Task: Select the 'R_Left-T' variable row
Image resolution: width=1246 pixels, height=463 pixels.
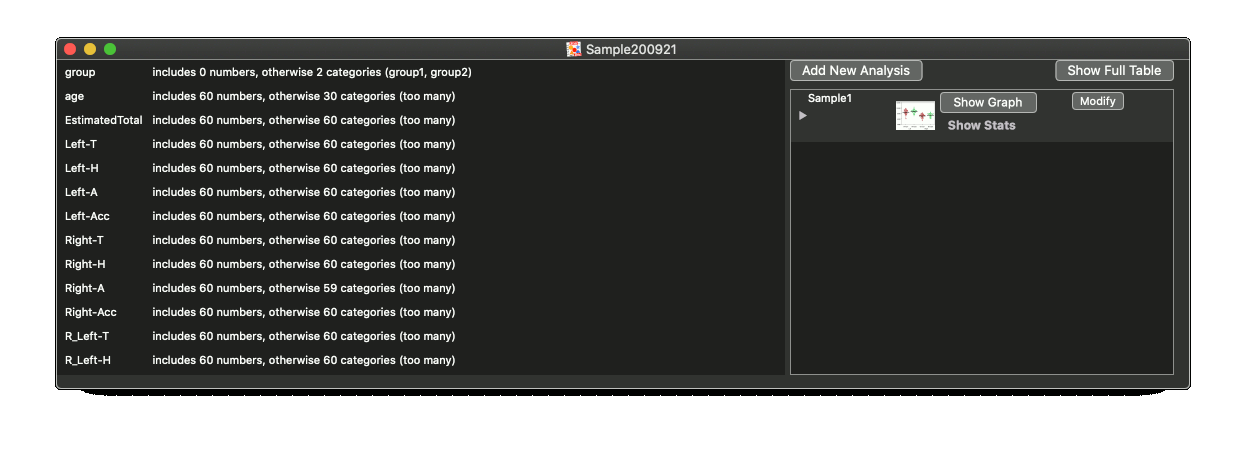Action: [x=421, y=336]
